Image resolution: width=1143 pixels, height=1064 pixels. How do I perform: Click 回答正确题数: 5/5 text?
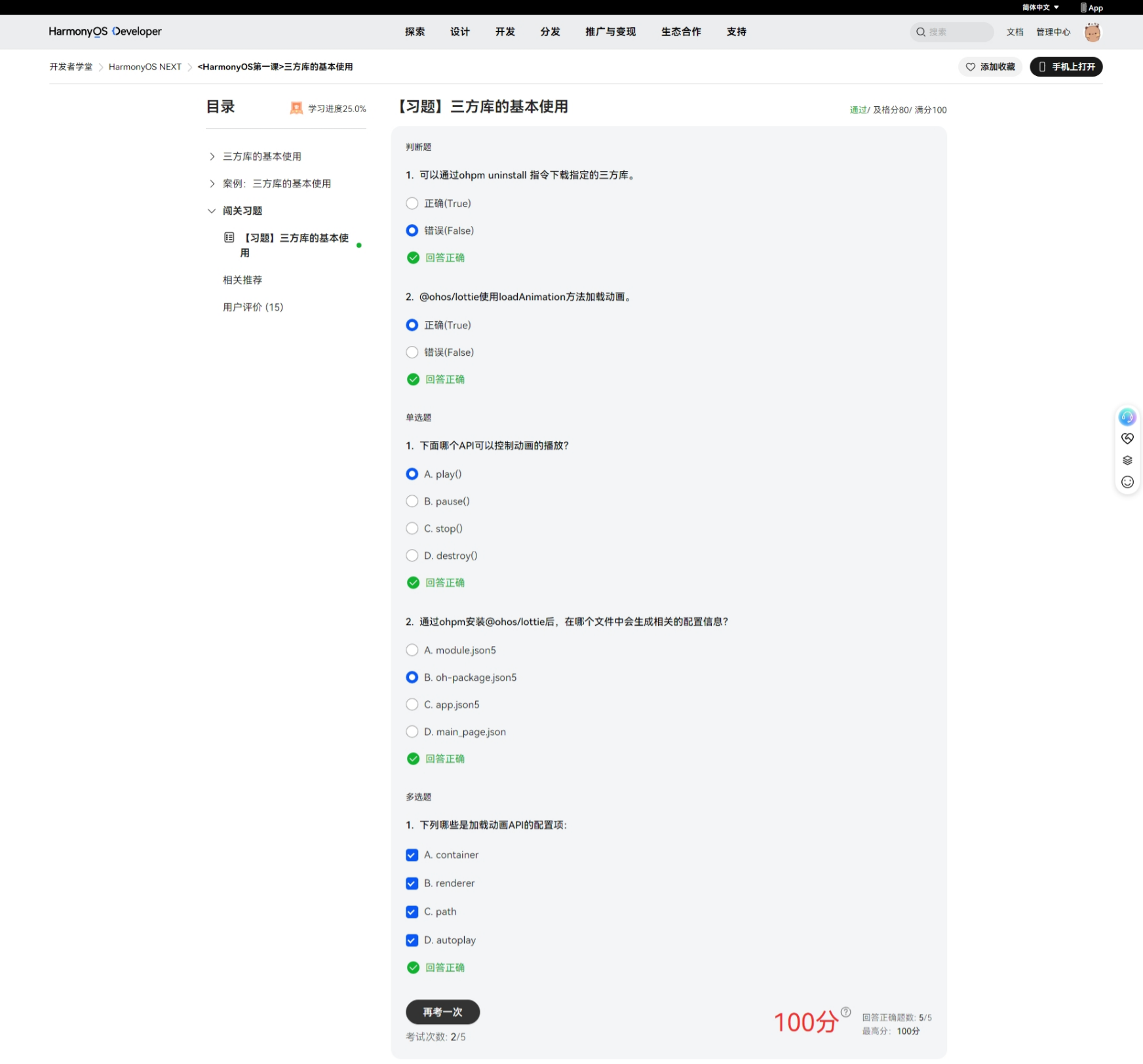pyautogui.click(x=897, y=1017)
